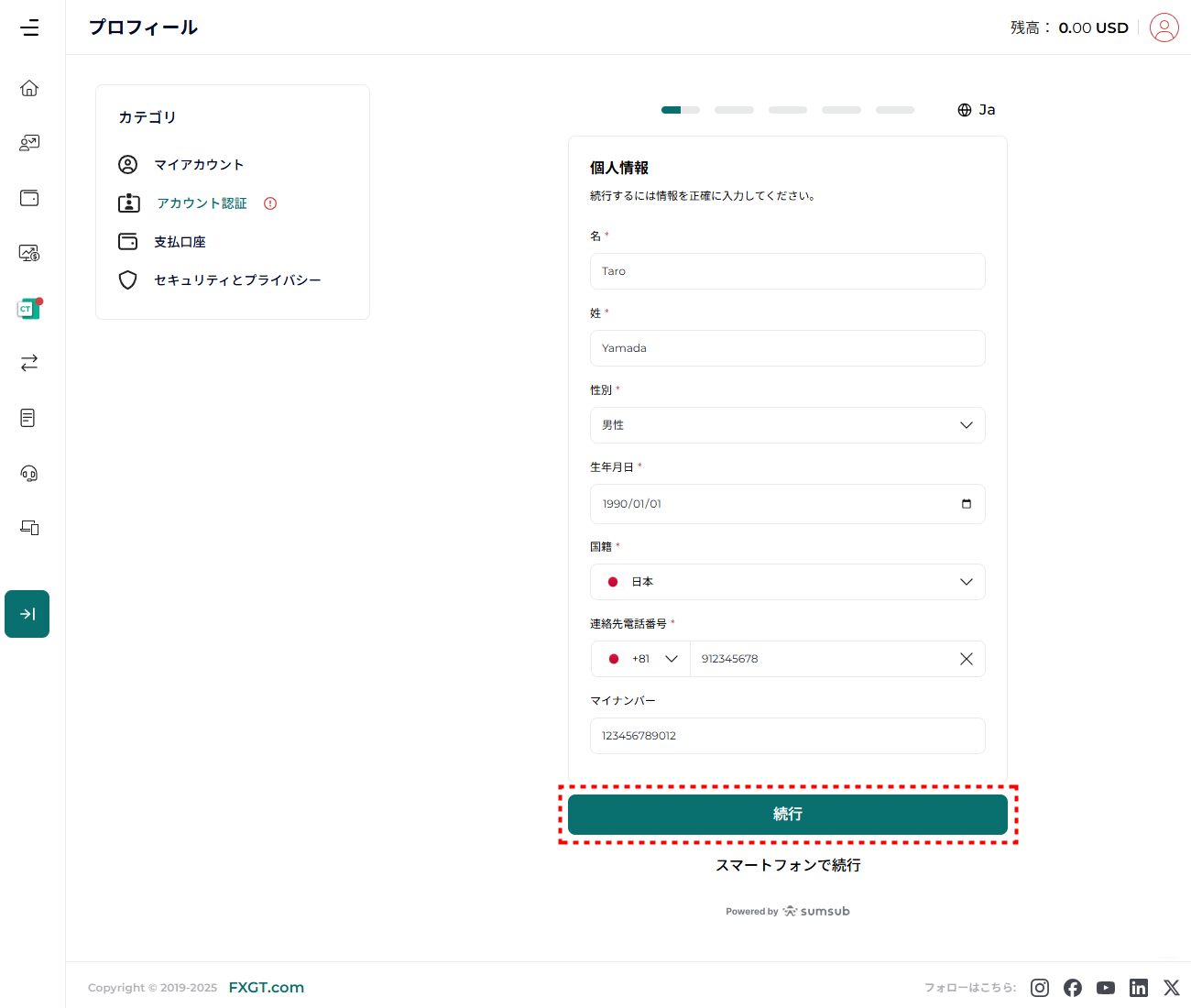
Task: Click the home icon in the sidebar
Action: (29, 88)
